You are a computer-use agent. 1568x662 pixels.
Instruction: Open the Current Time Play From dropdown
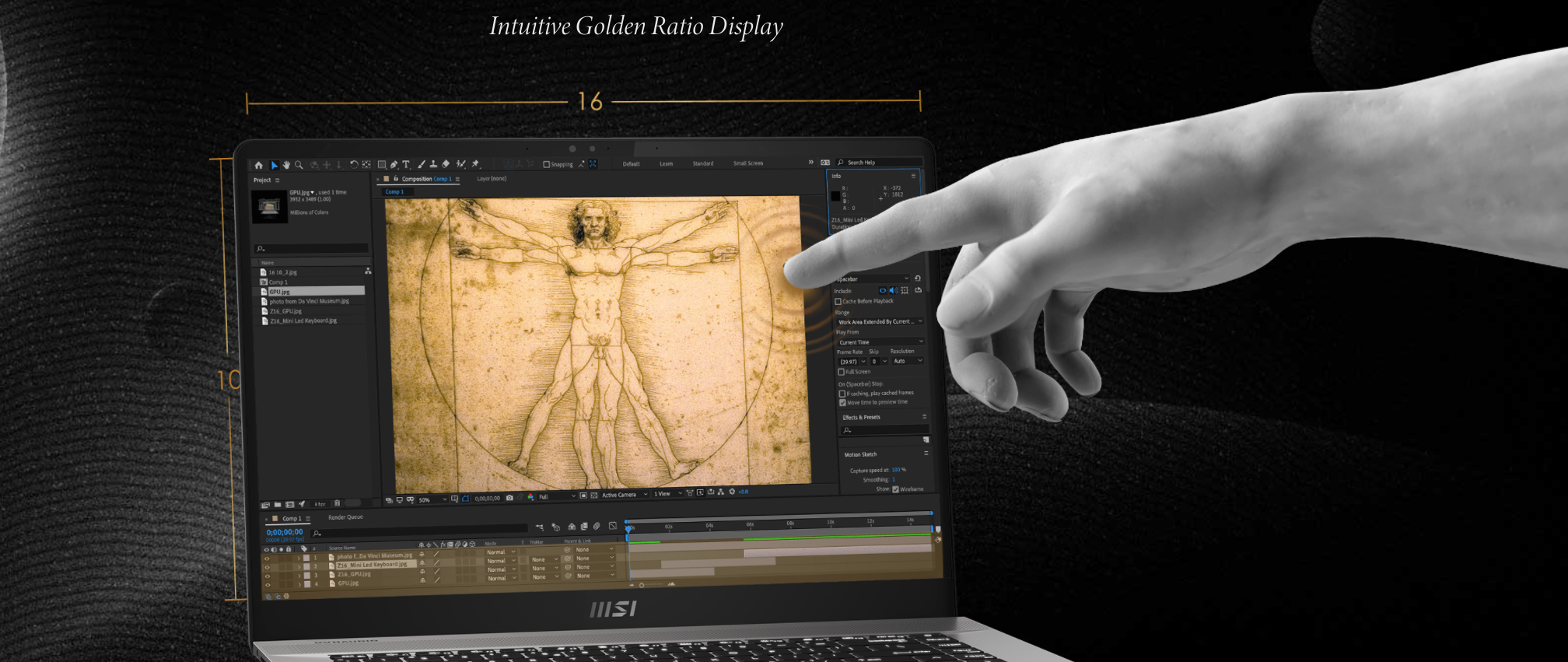click(881, 342)
